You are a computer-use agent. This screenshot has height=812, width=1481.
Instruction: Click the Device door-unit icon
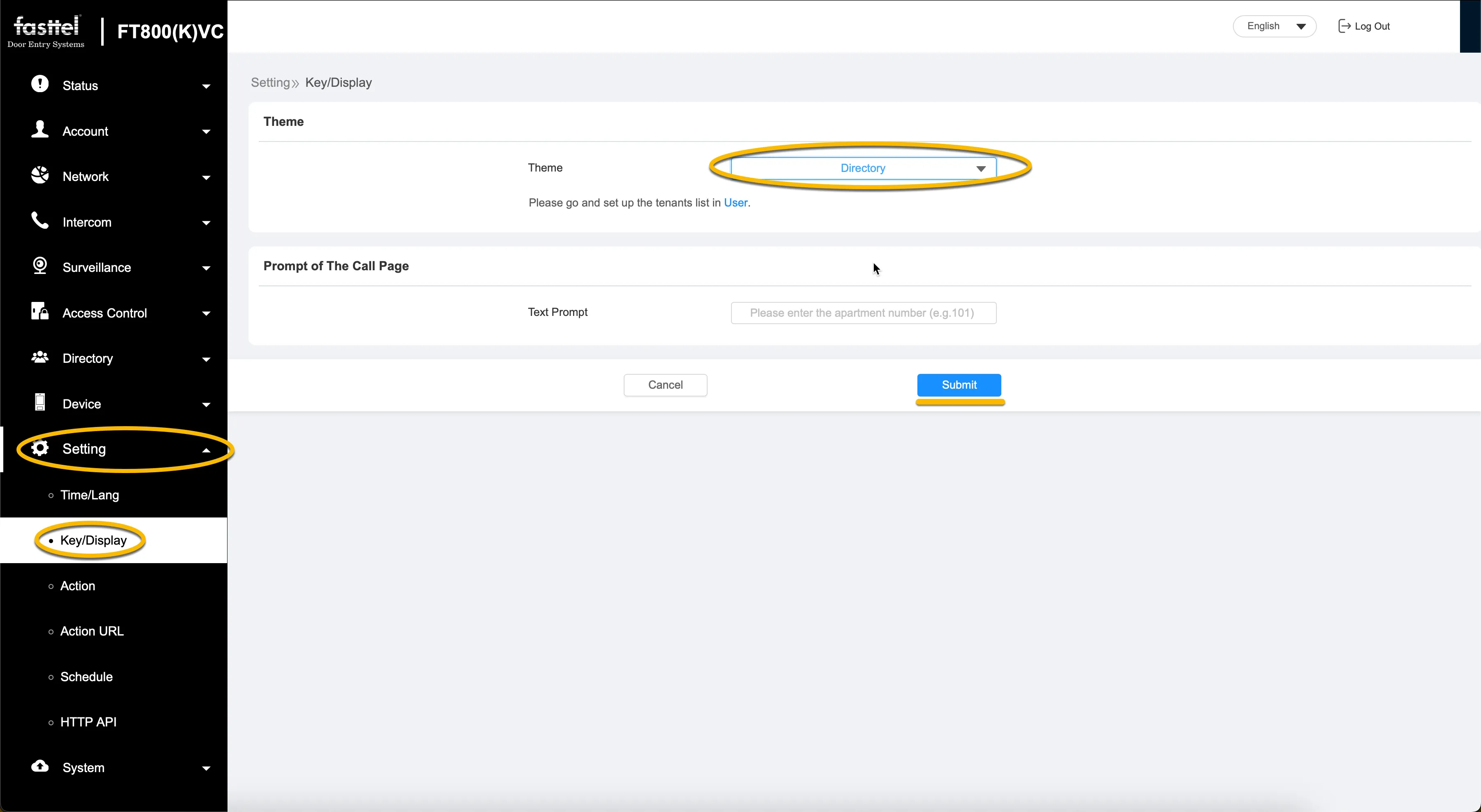tap(39, 402)
